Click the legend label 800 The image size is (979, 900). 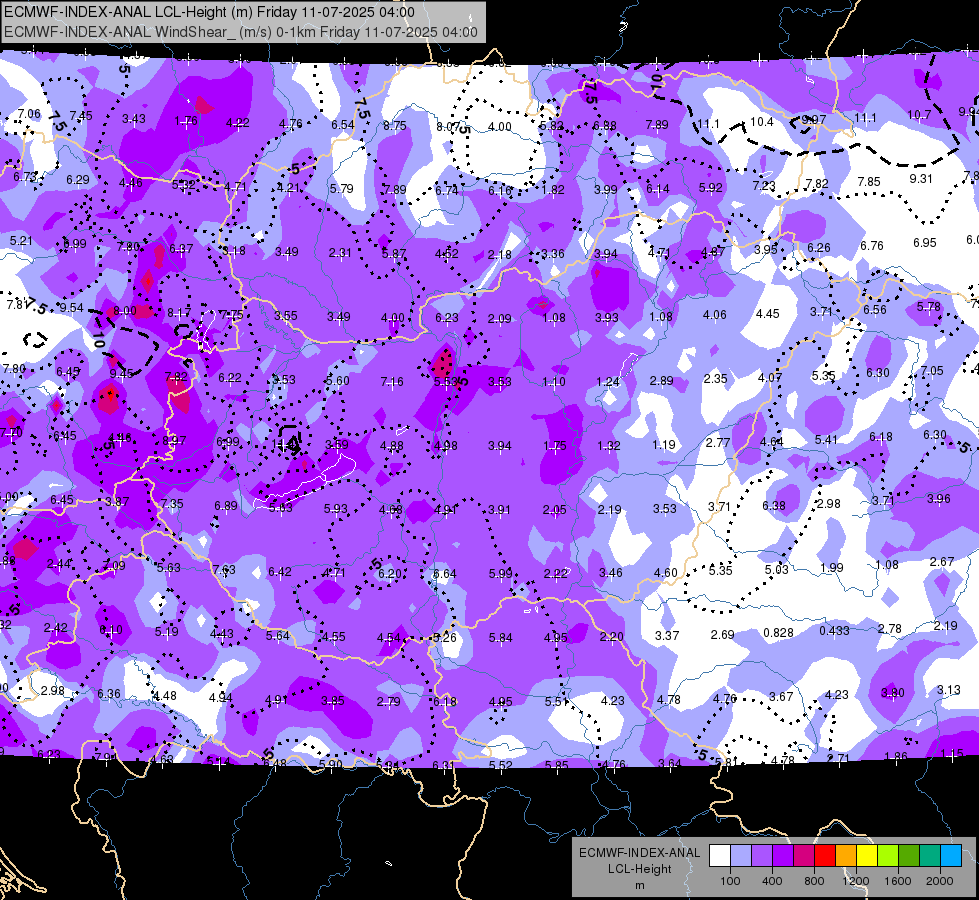814,881
